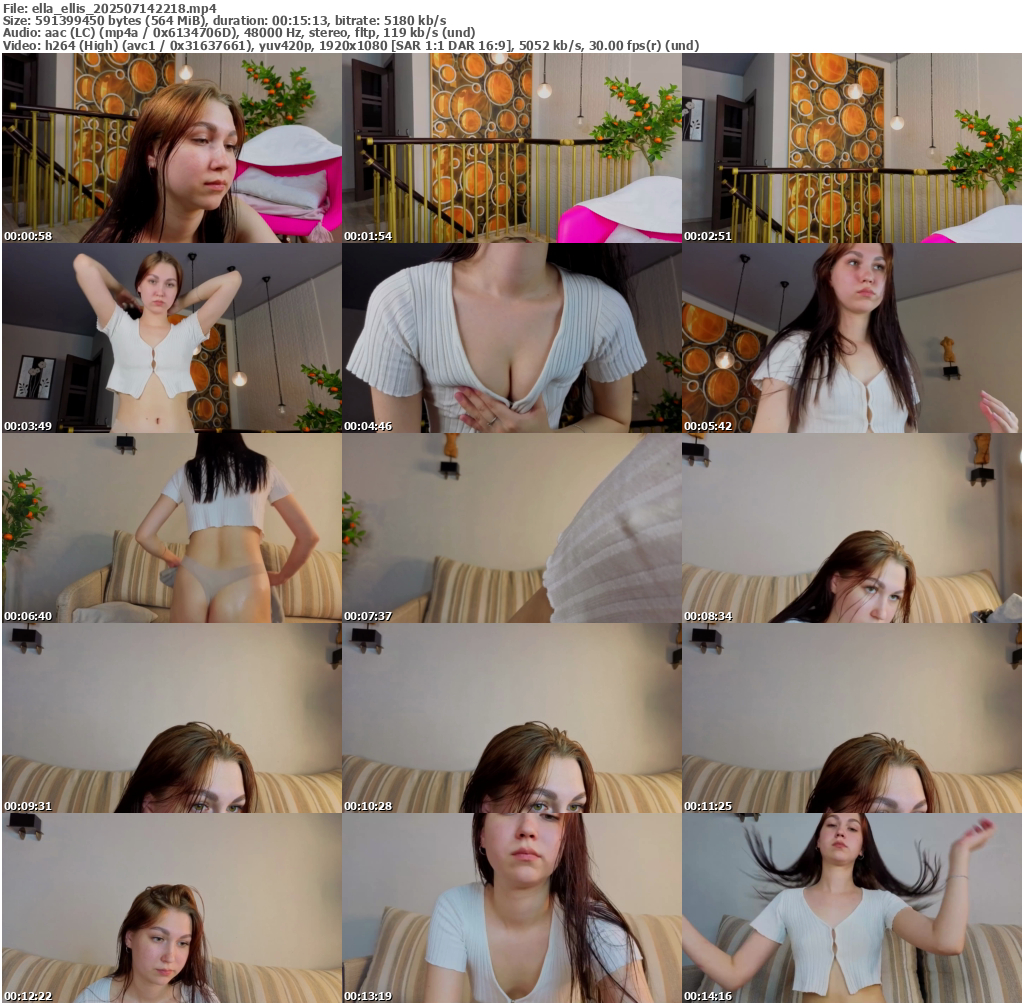Viewport: 1024px width, 1003px height.
Task: Click the 'Video: h264 (High)' line
Action: tap(351, 45)
